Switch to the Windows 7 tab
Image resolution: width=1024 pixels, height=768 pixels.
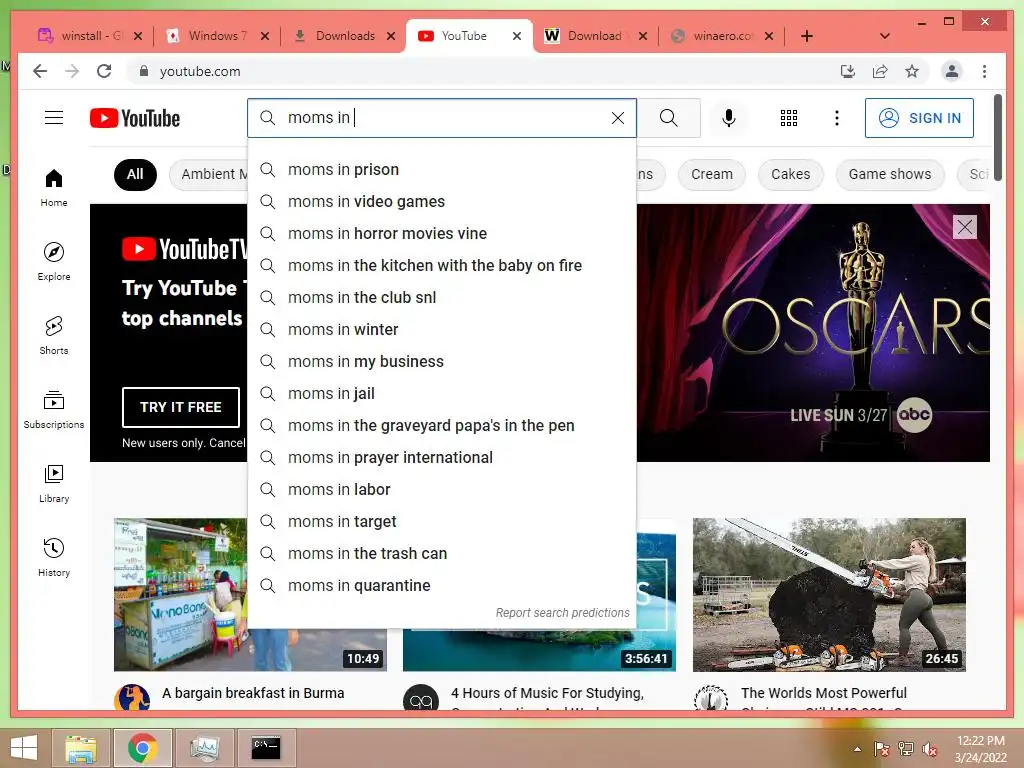(210, 36)
